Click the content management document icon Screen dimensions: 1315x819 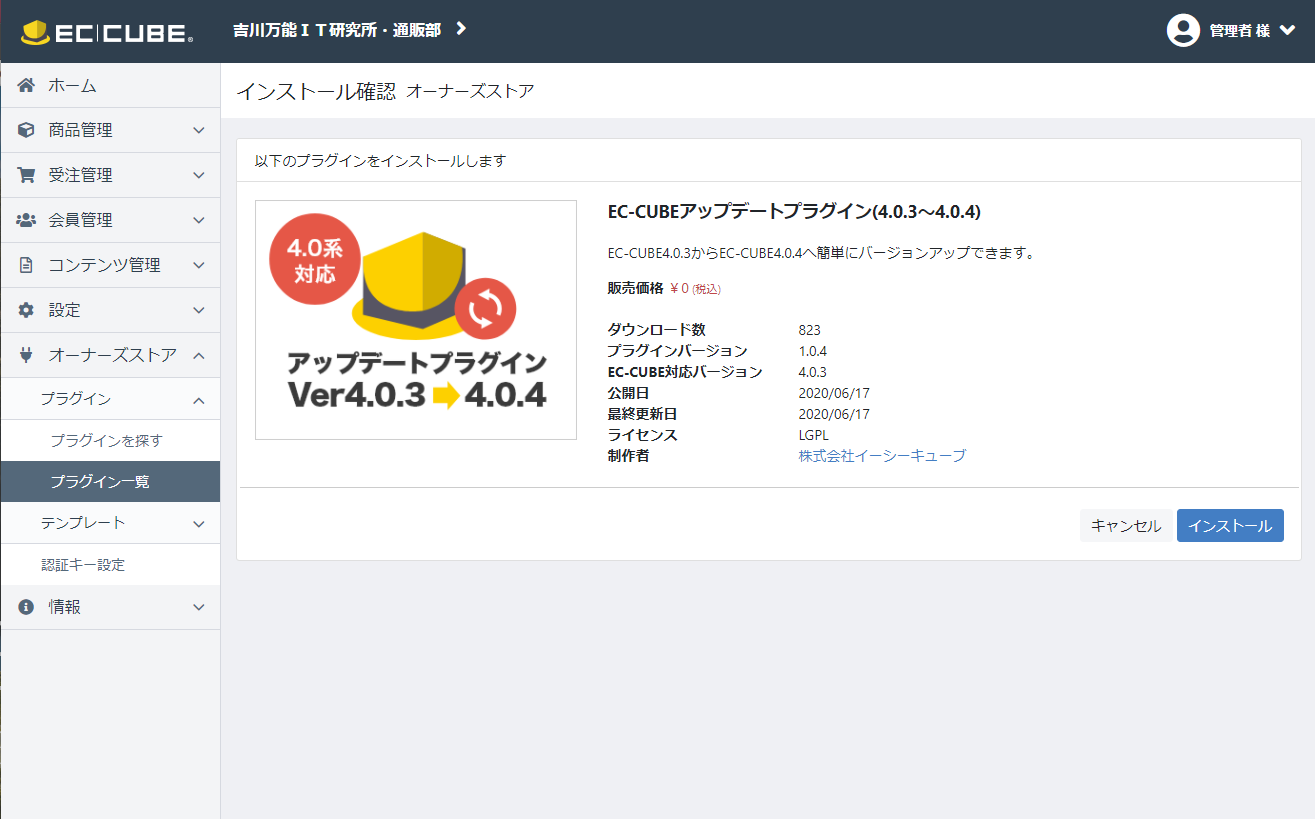click(x=27, y=265)
